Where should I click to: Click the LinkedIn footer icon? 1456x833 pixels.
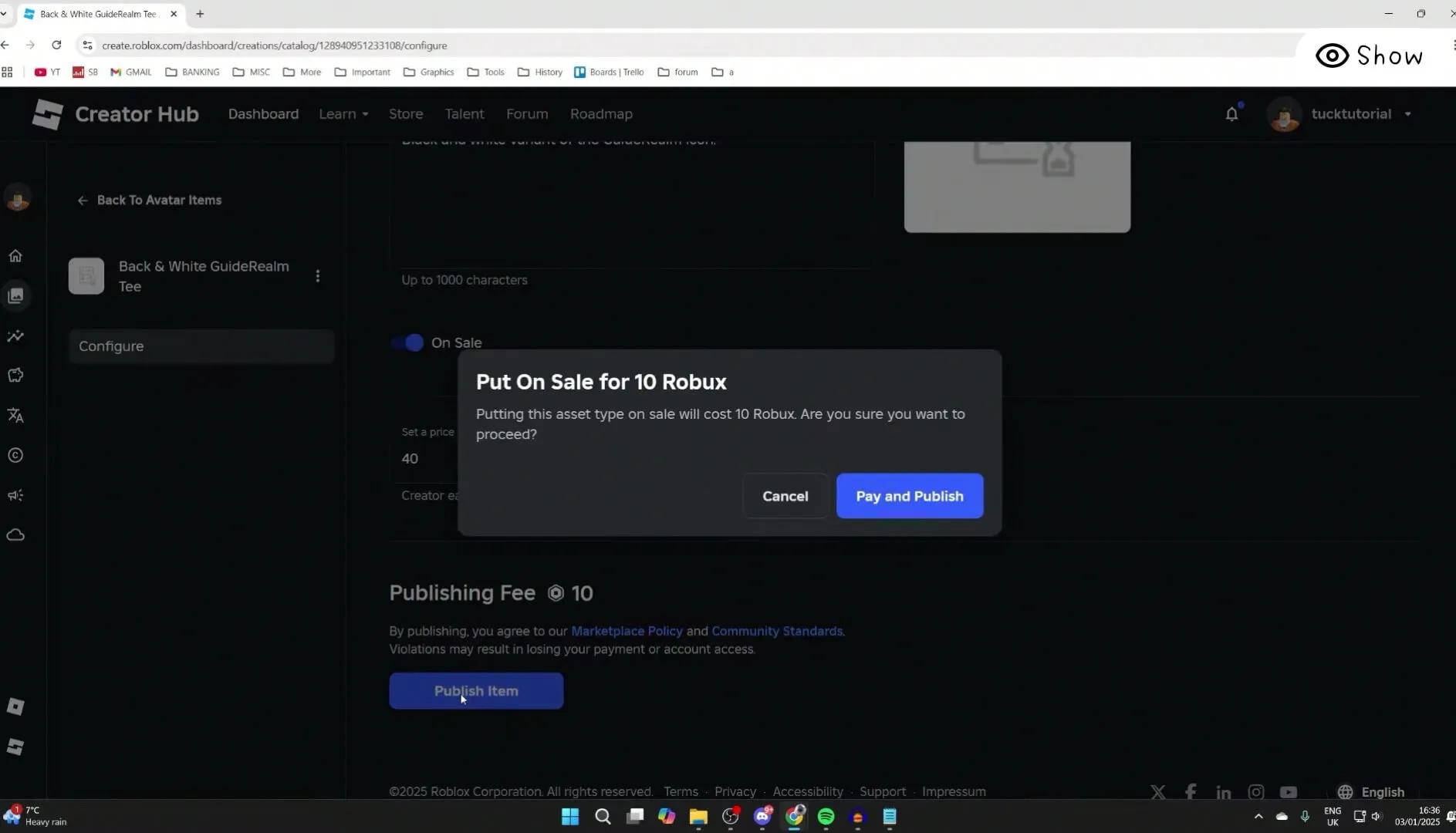coord(1223,792)
